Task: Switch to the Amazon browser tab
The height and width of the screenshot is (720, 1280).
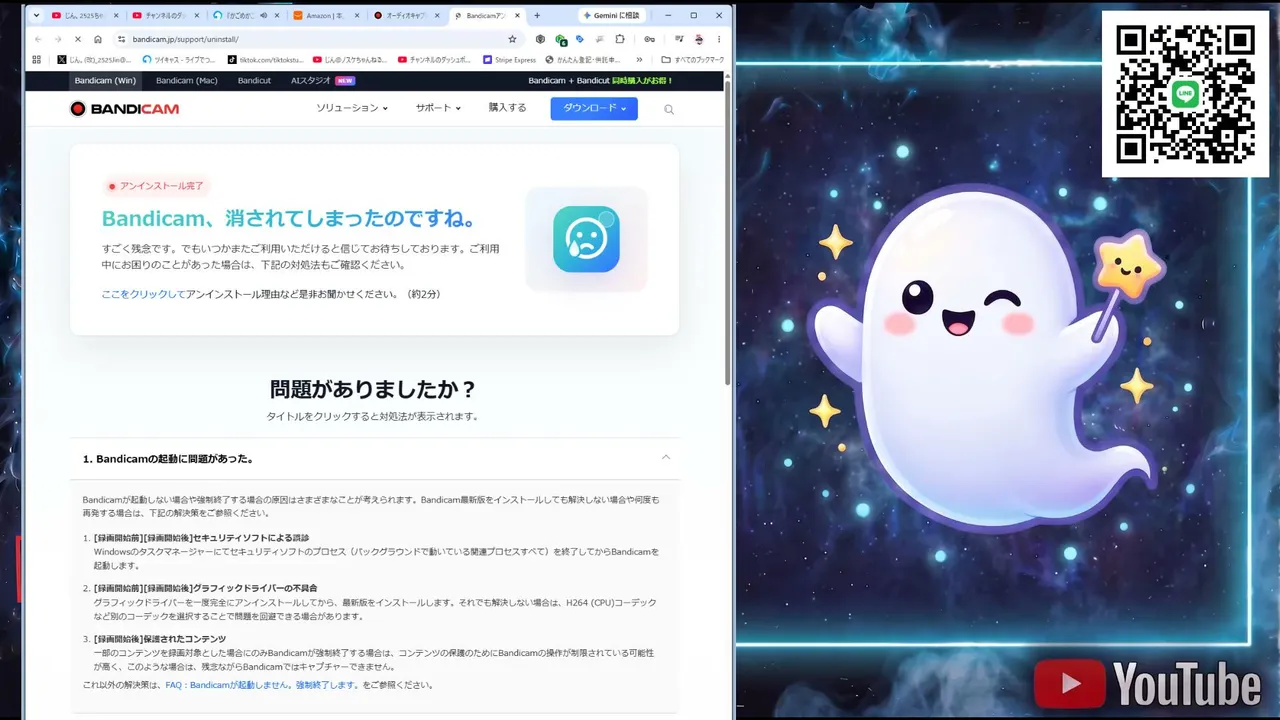Action: [324, 16]
